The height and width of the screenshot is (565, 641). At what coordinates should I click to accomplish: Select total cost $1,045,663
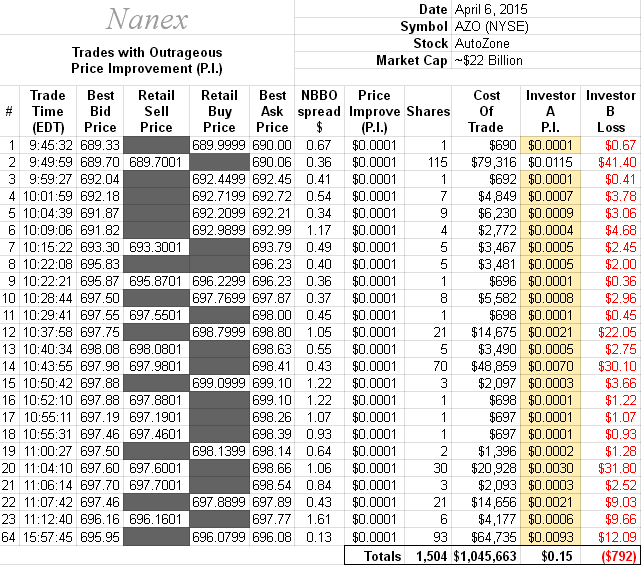coord(485,556)
